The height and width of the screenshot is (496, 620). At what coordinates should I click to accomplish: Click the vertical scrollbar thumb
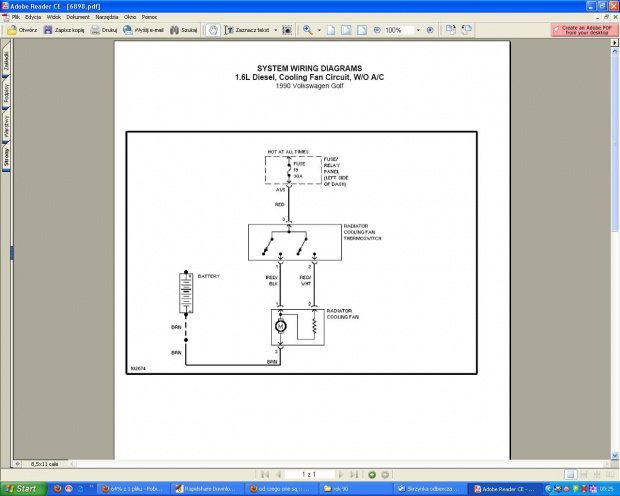point(615,143)
